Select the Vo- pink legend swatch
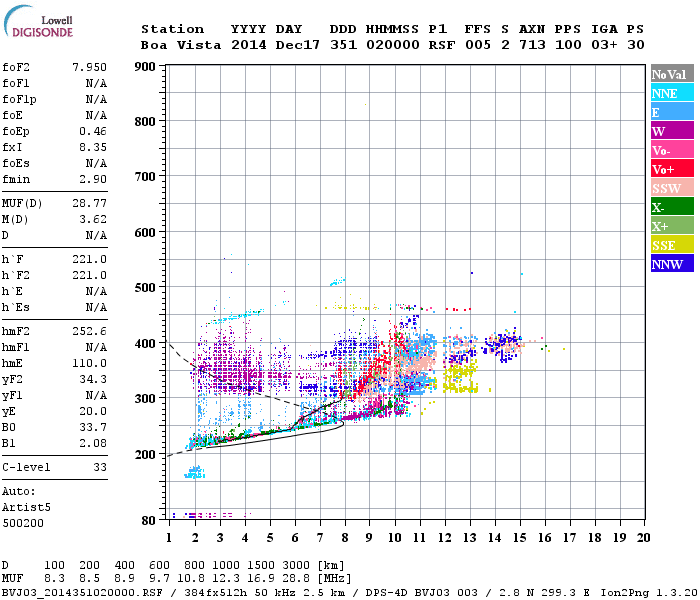700x600 pixels. (x=672, y=150)
